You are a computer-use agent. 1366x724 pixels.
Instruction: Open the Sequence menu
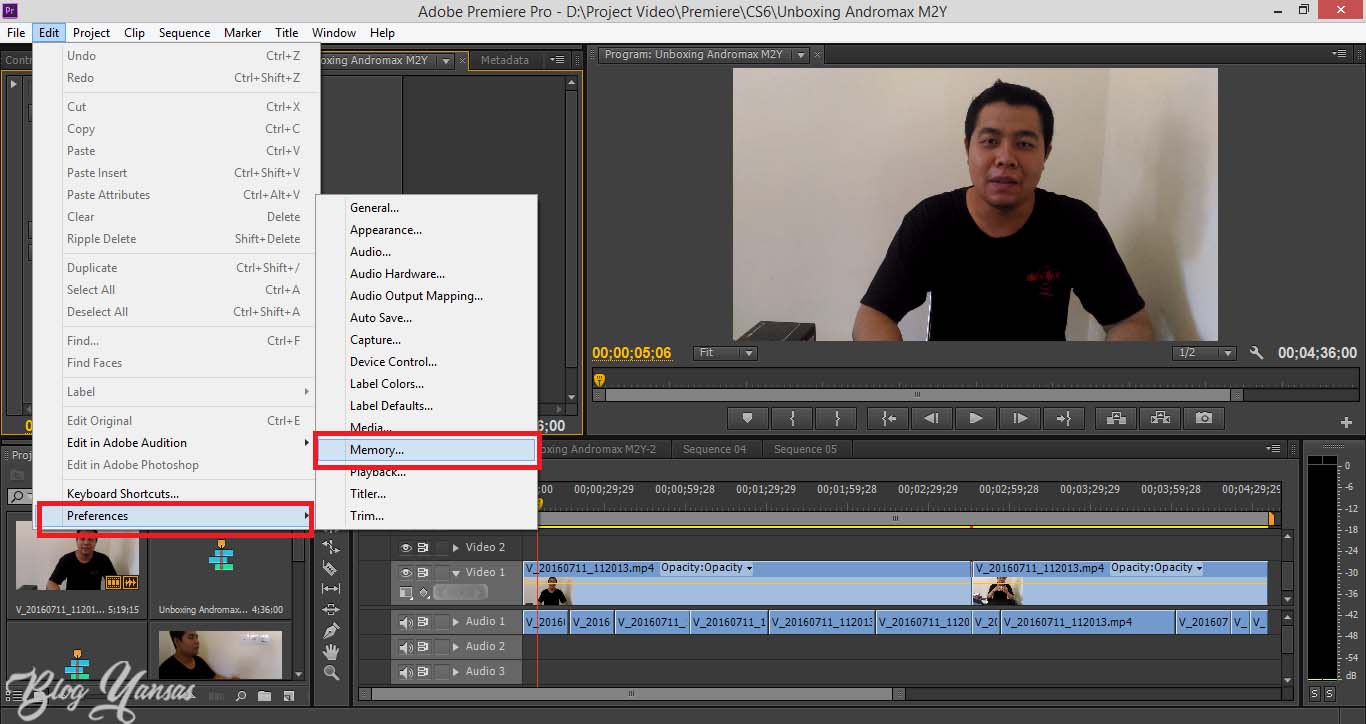tap(184, 32)
